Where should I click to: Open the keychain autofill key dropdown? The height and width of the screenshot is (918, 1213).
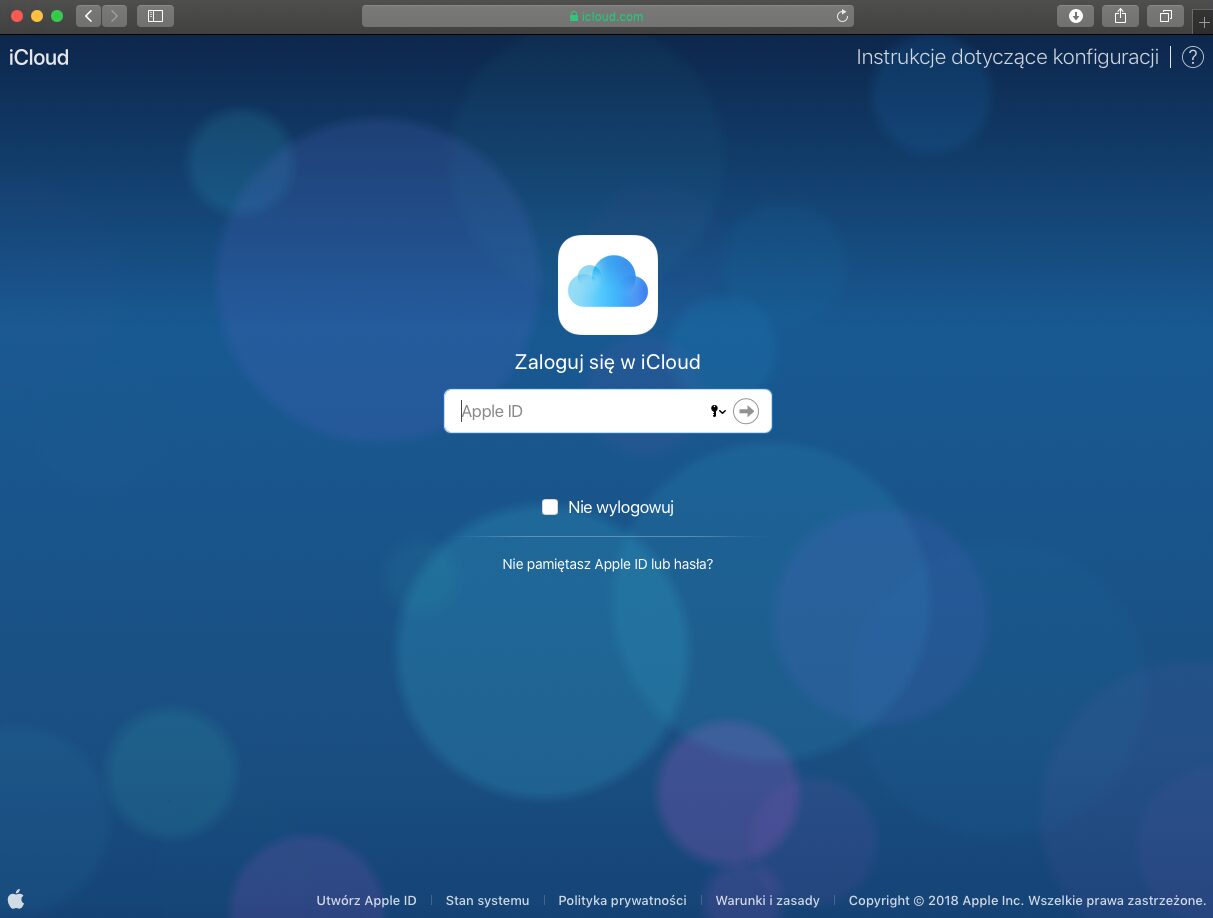718,411
